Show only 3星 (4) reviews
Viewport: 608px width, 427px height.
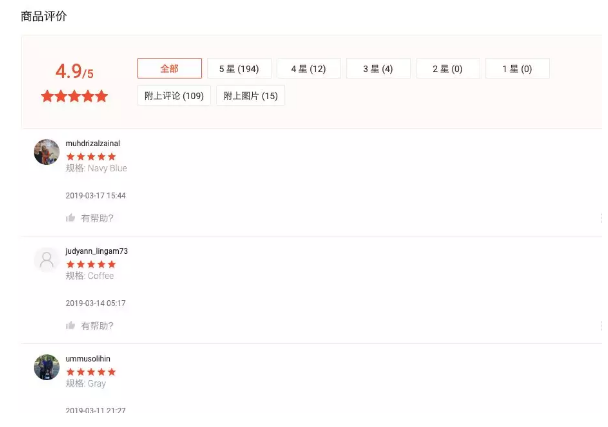378,69
